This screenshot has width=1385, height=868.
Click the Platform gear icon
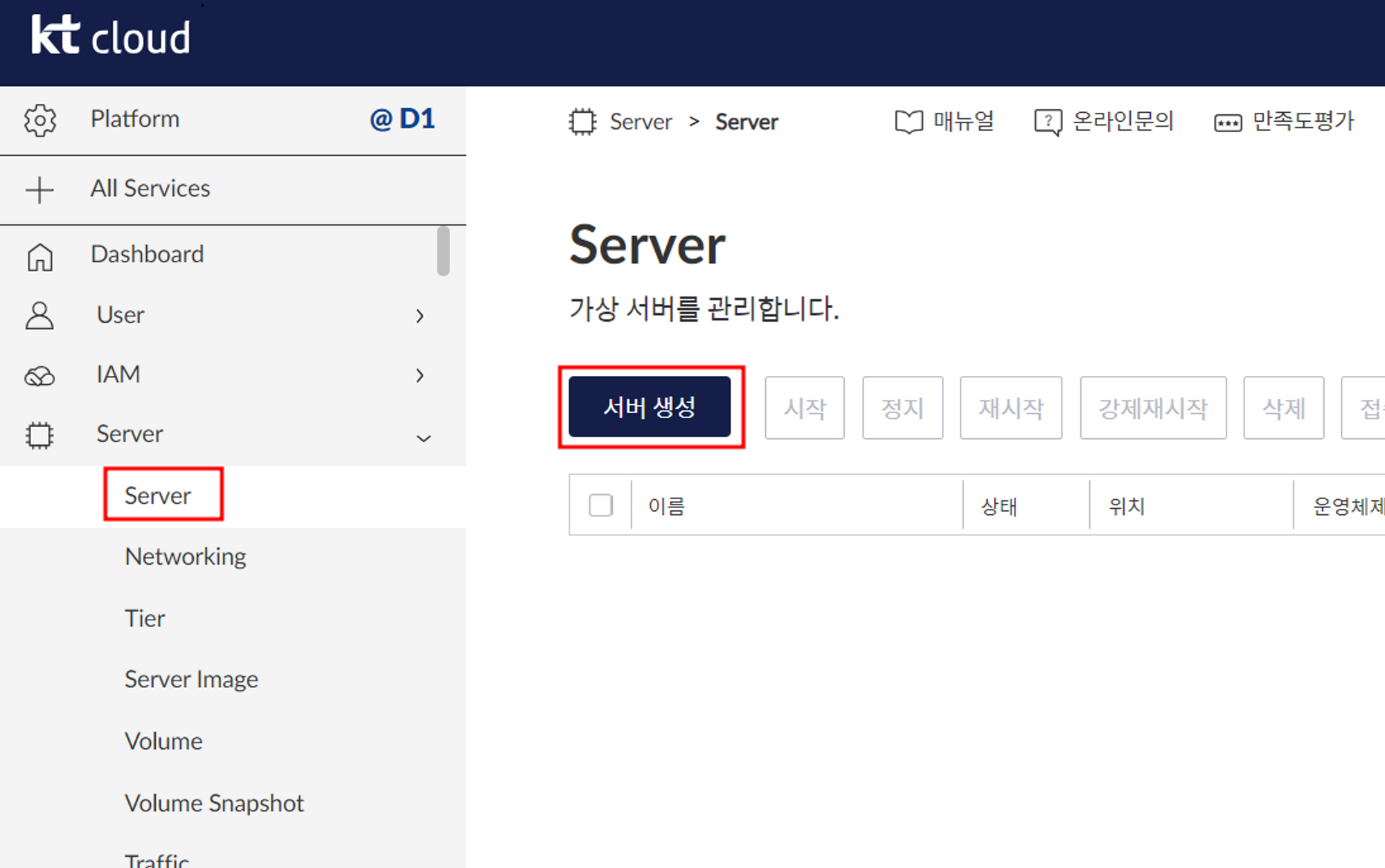(x=40, y=120)
